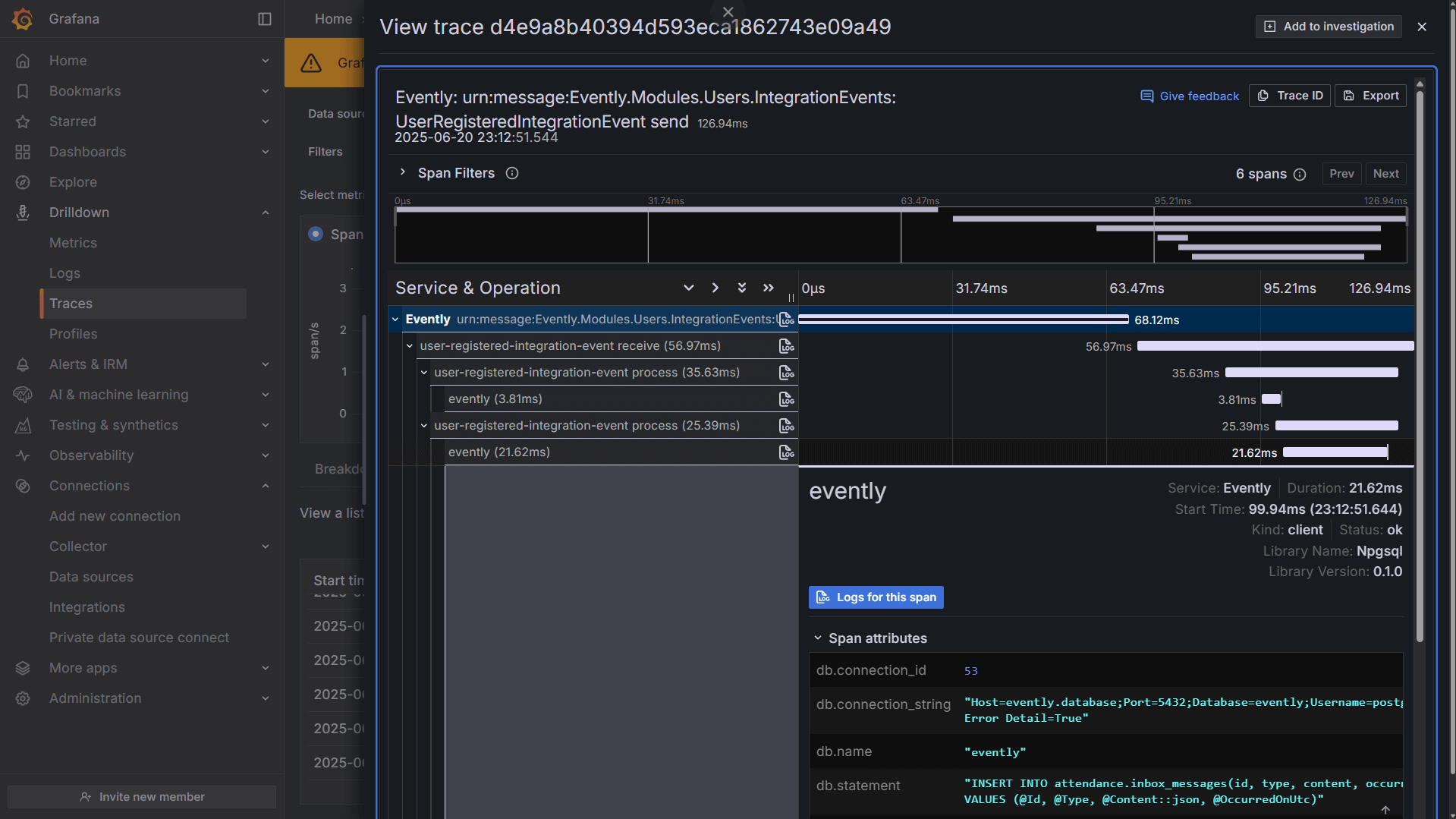The width and height of the screenshot is (1456, 819).
Task: Click the Export icon button
Action: click(1370, 96)
